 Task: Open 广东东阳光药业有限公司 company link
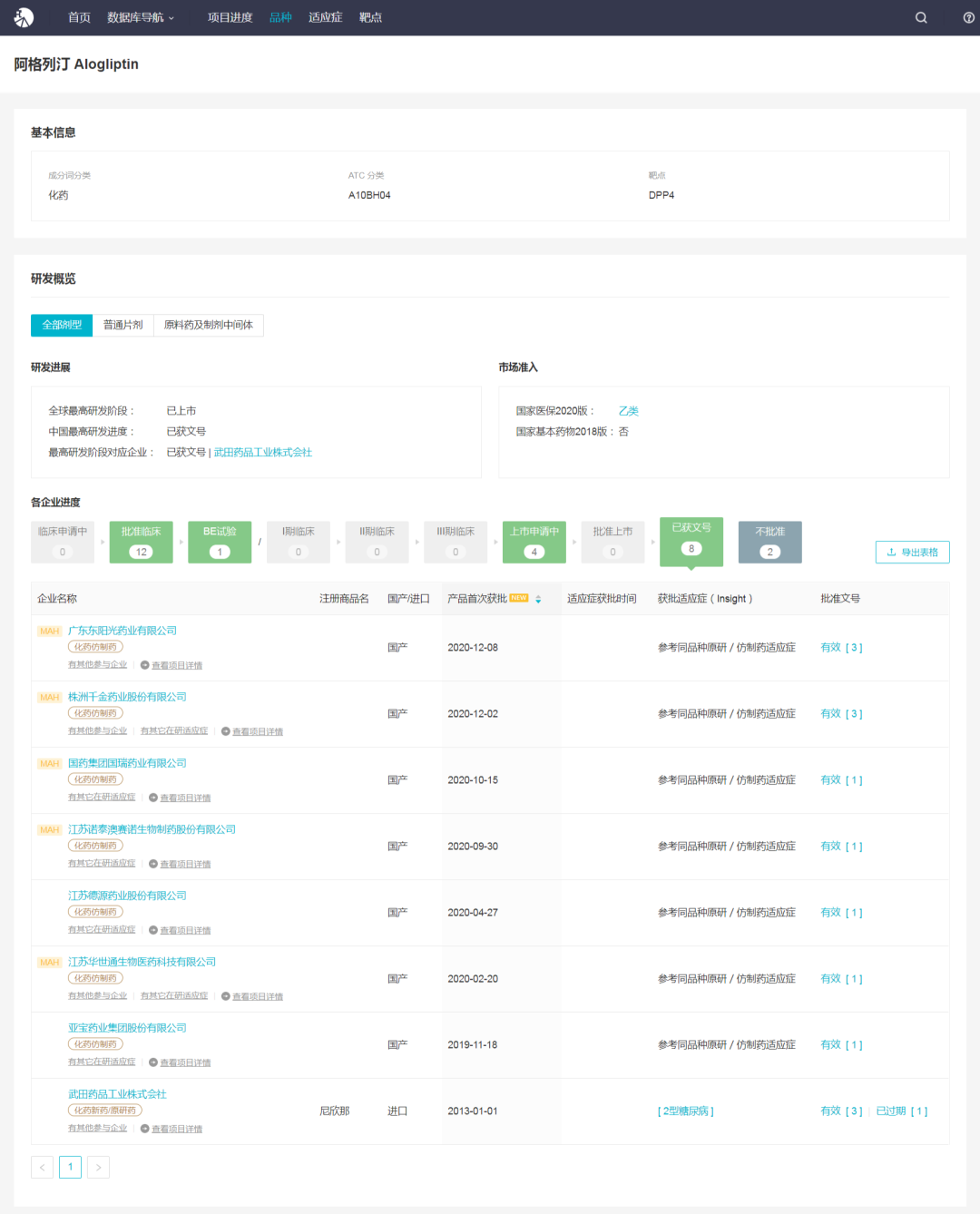point(122,631)
